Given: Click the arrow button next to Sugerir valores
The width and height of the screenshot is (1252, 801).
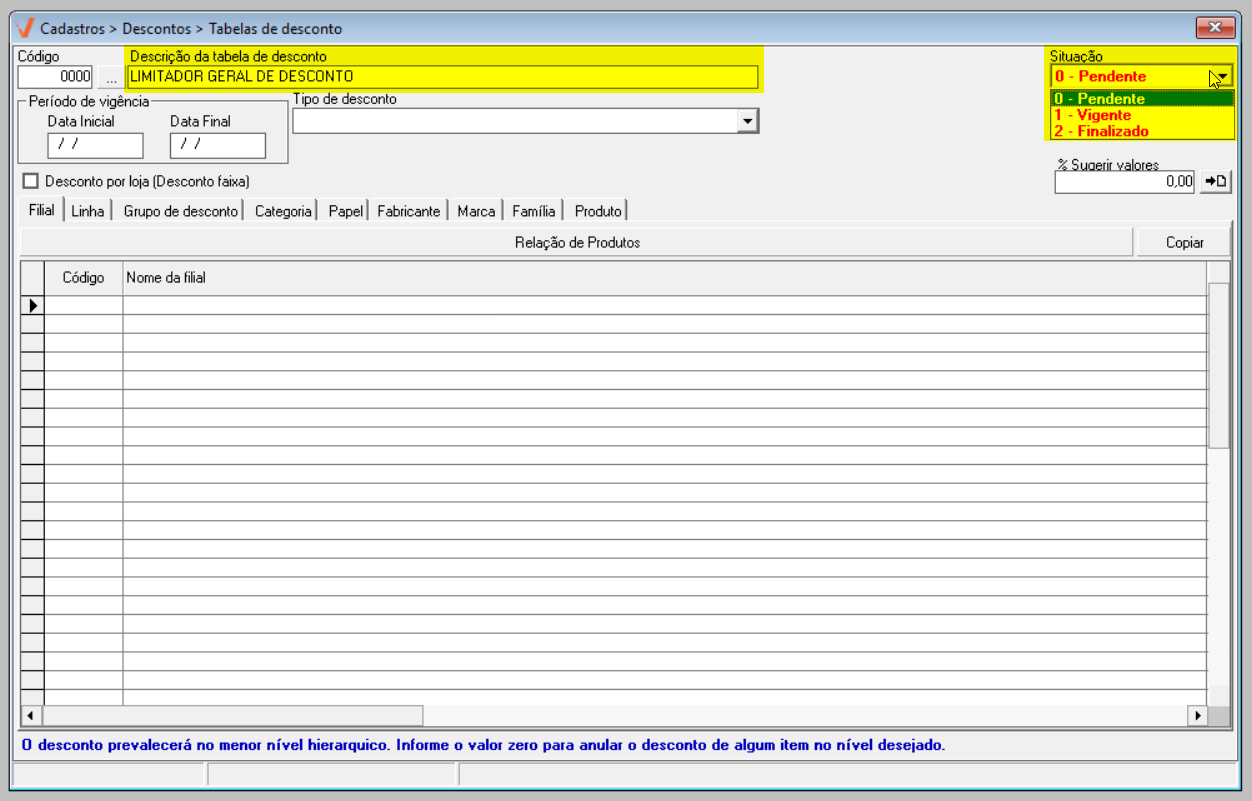Looking at the screenshot, I should [1215, 181].
